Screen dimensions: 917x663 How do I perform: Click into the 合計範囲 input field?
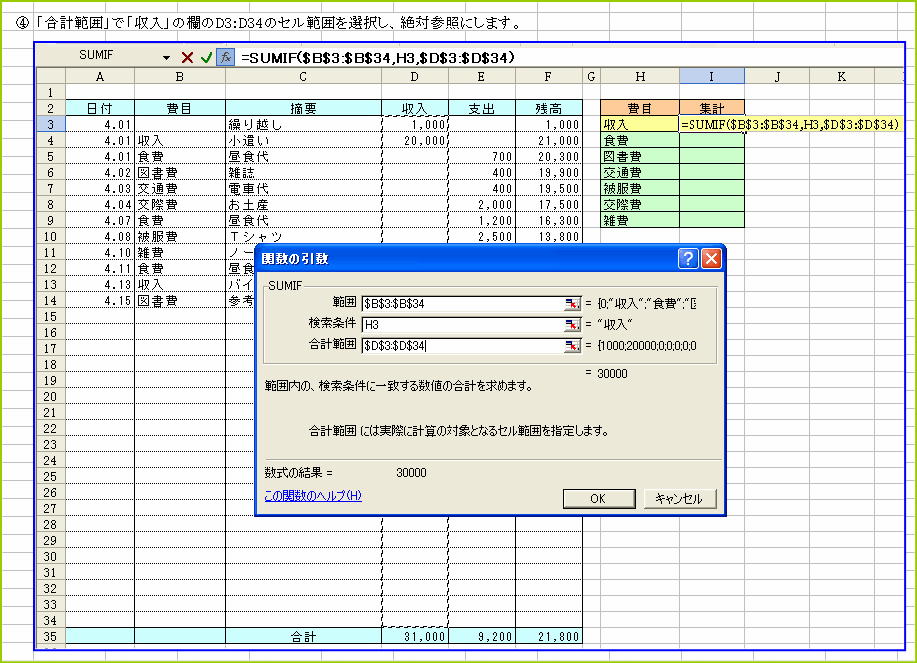(463, 346)
